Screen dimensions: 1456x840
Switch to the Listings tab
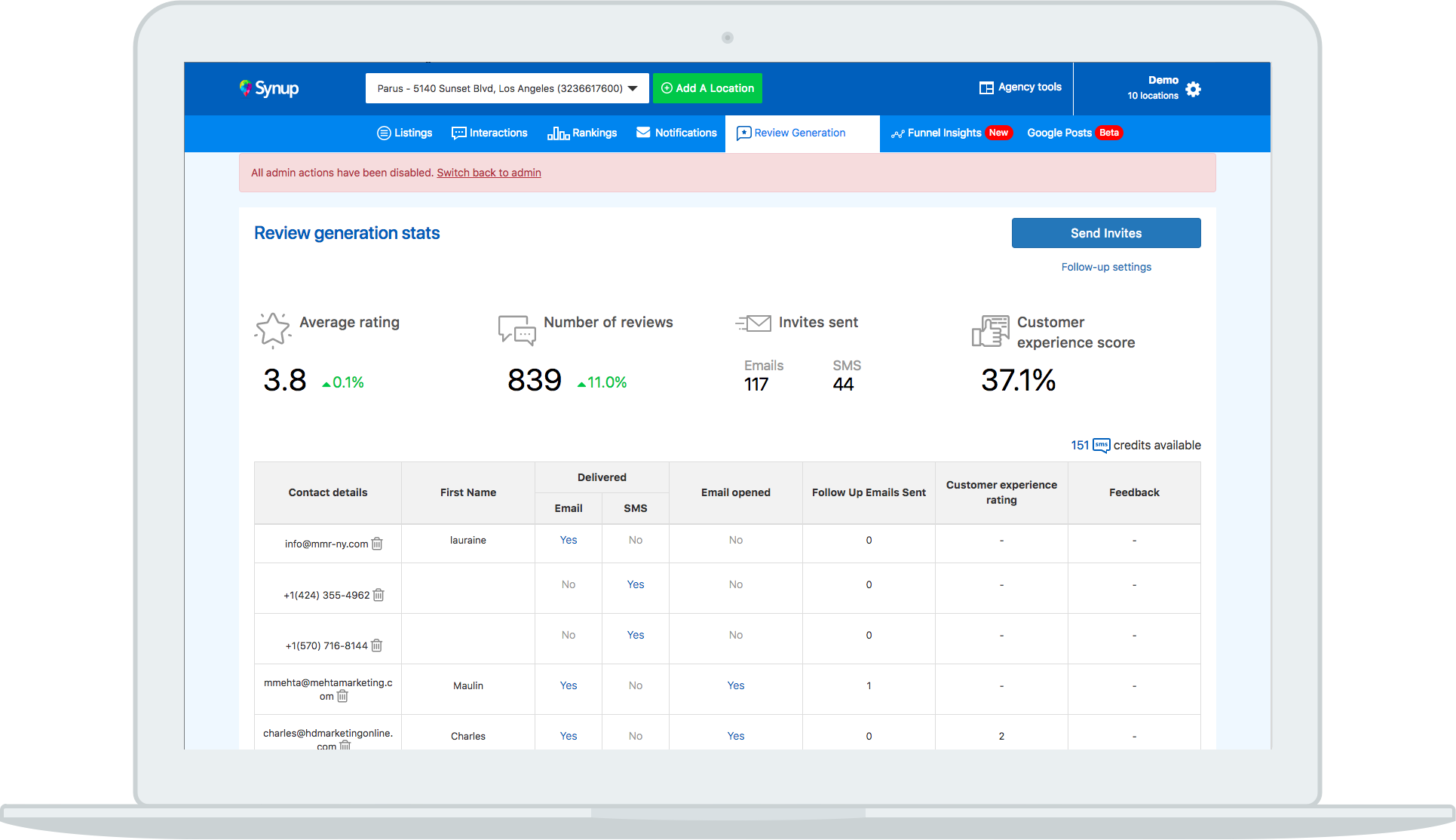click(x=405, y=133)
